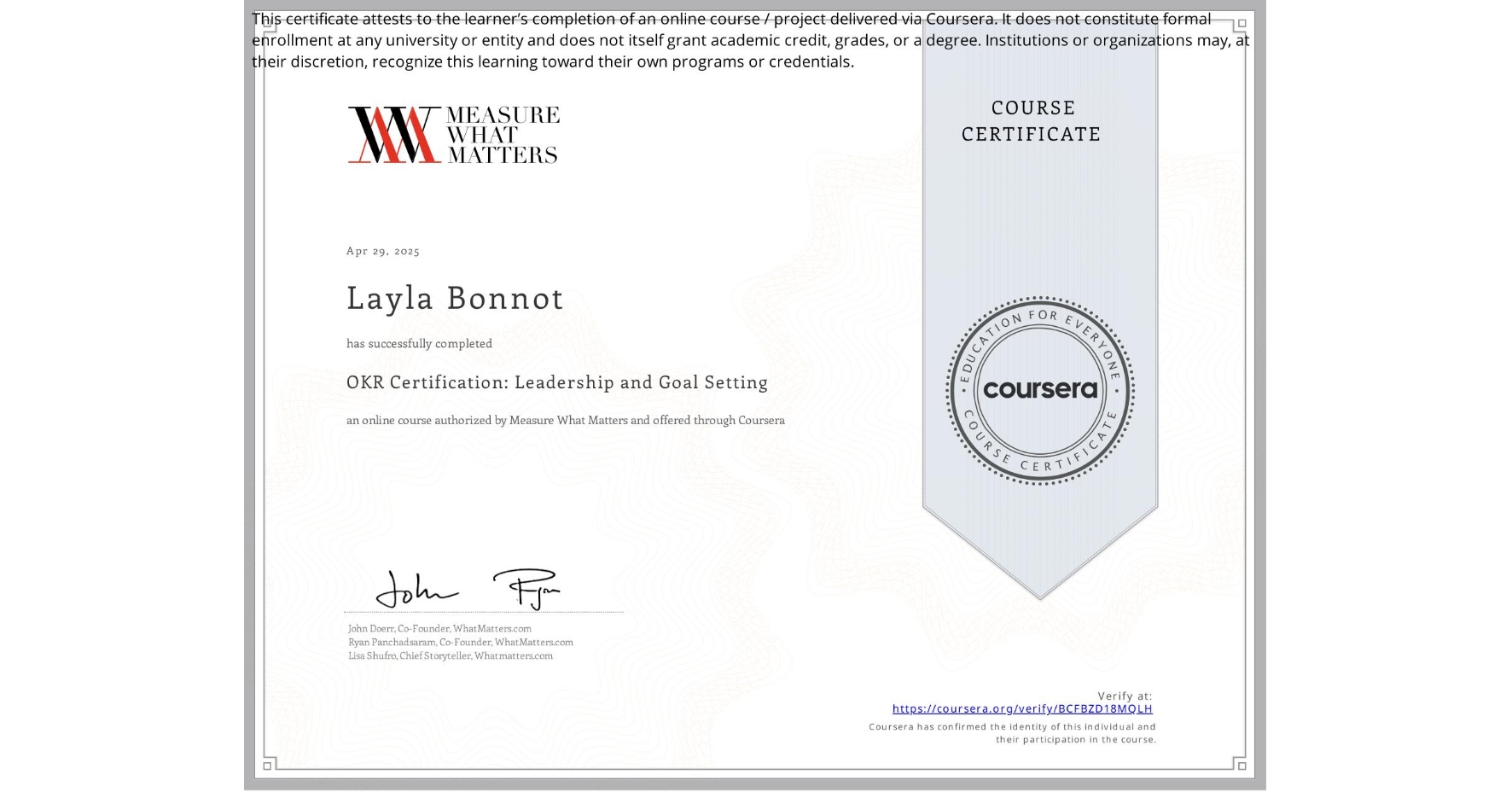
Task: Select the course title OKR Certification: Leadership and Goal Setting
Action: pos(557,382)
